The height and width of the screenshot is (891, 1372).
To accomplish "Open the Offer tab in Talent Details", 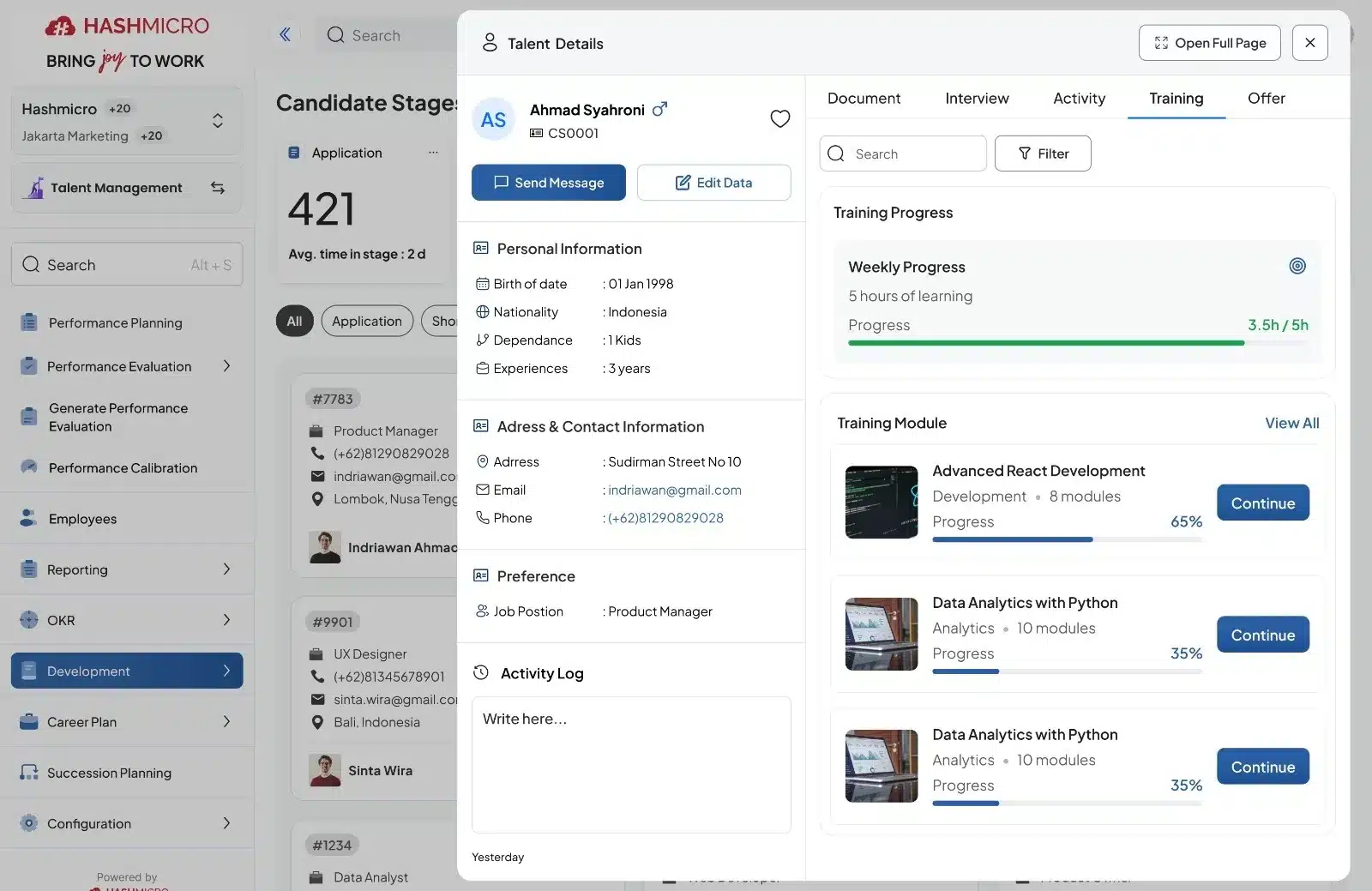I will [x=1265, y=98].
